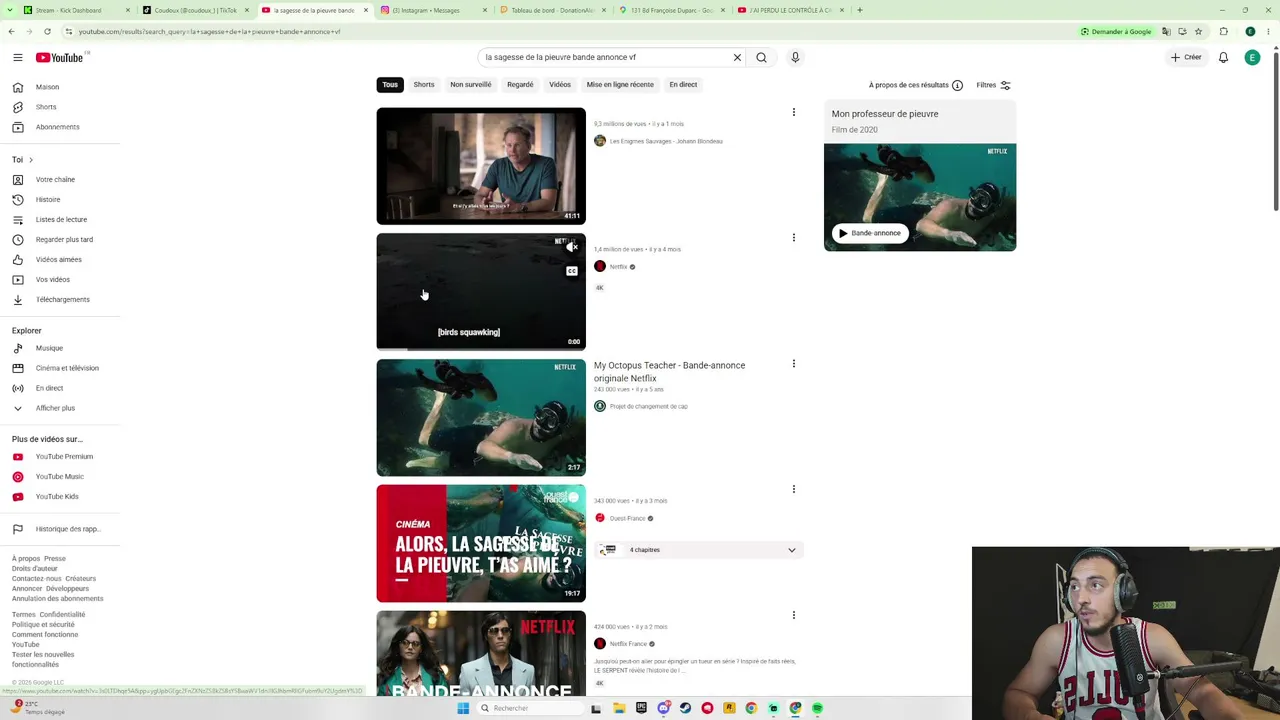Unmute the video preview with the speaker icon
1280x720 pixels.
pos(573,246)
